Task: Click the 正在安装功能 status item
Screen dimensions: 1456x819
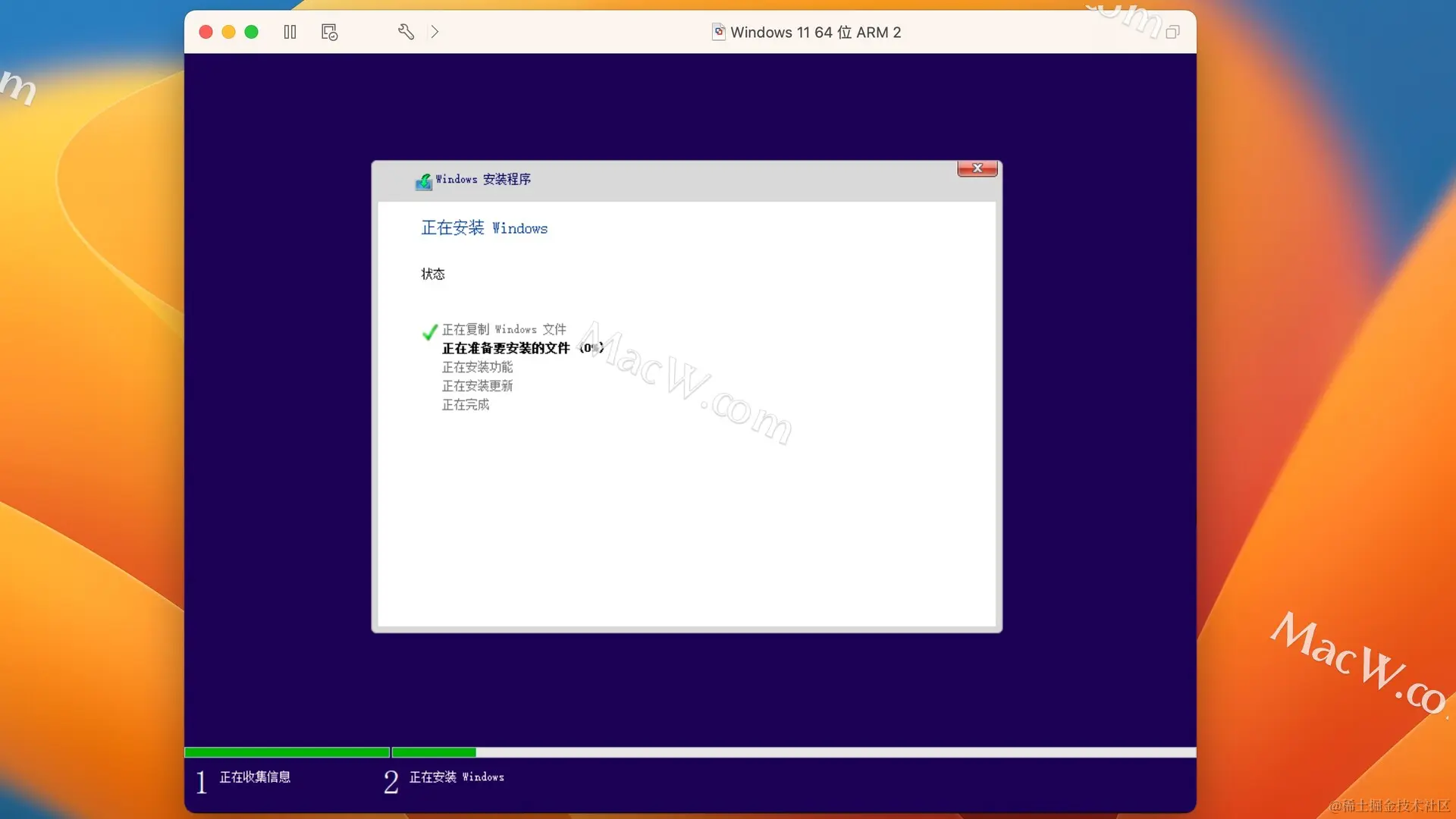Action: pyautogui.click(x=477, y=367)
